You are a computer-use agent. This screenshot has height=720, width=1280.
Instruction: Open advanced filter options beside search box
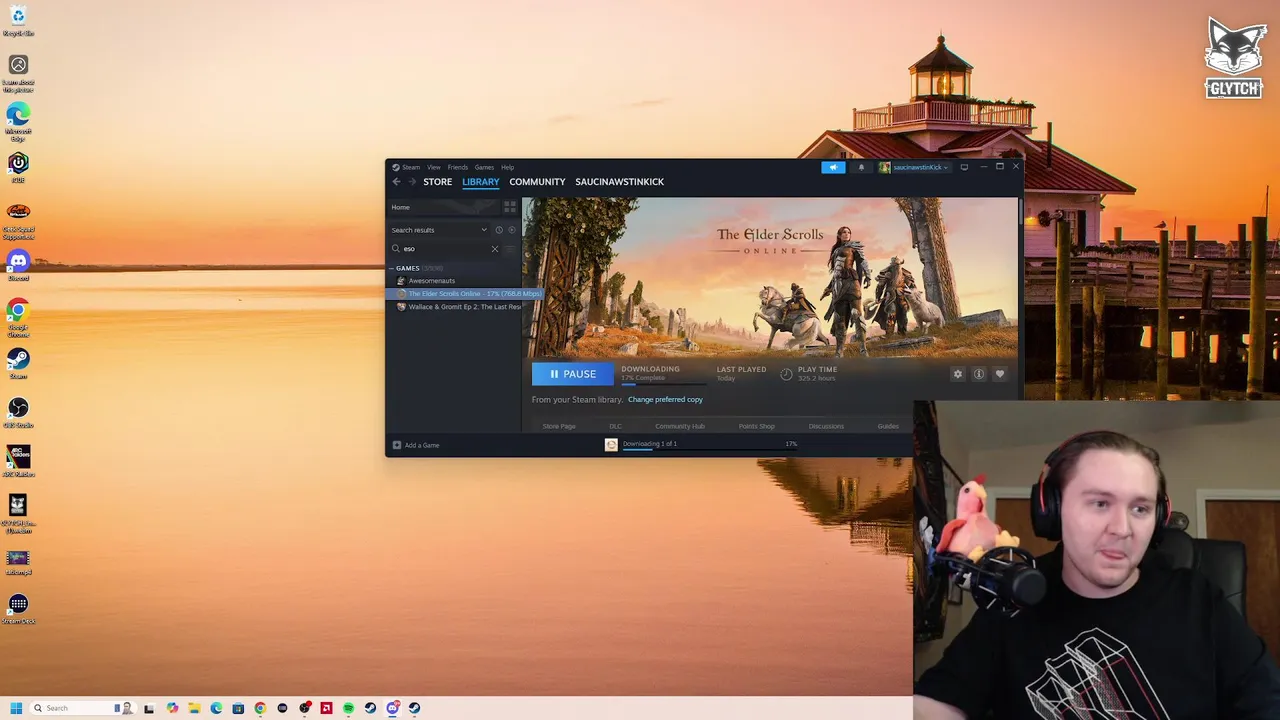[510, 249]
